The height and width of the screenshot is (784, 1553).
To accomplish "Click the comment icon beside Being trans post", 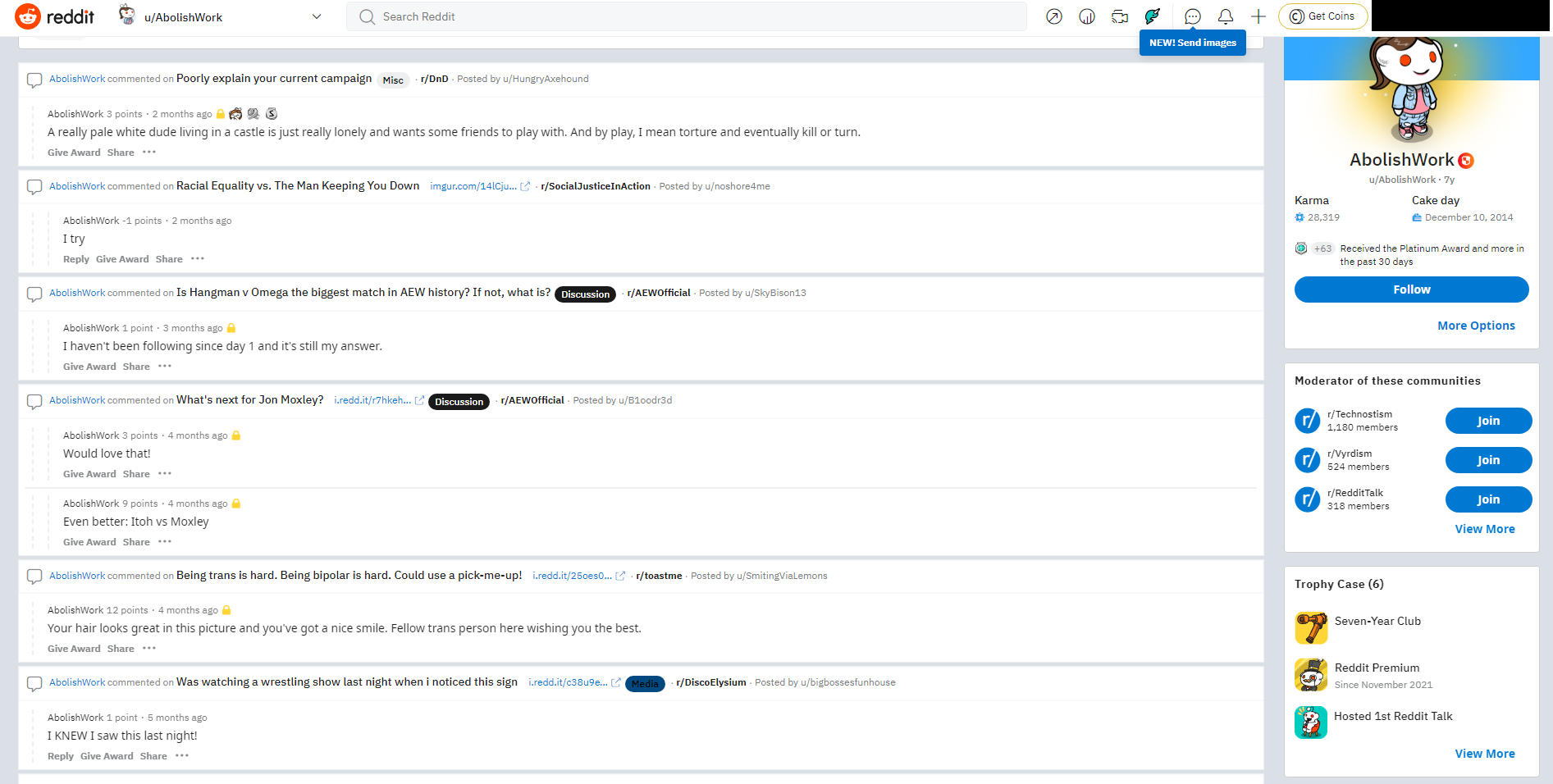I will tap(34, 577).
